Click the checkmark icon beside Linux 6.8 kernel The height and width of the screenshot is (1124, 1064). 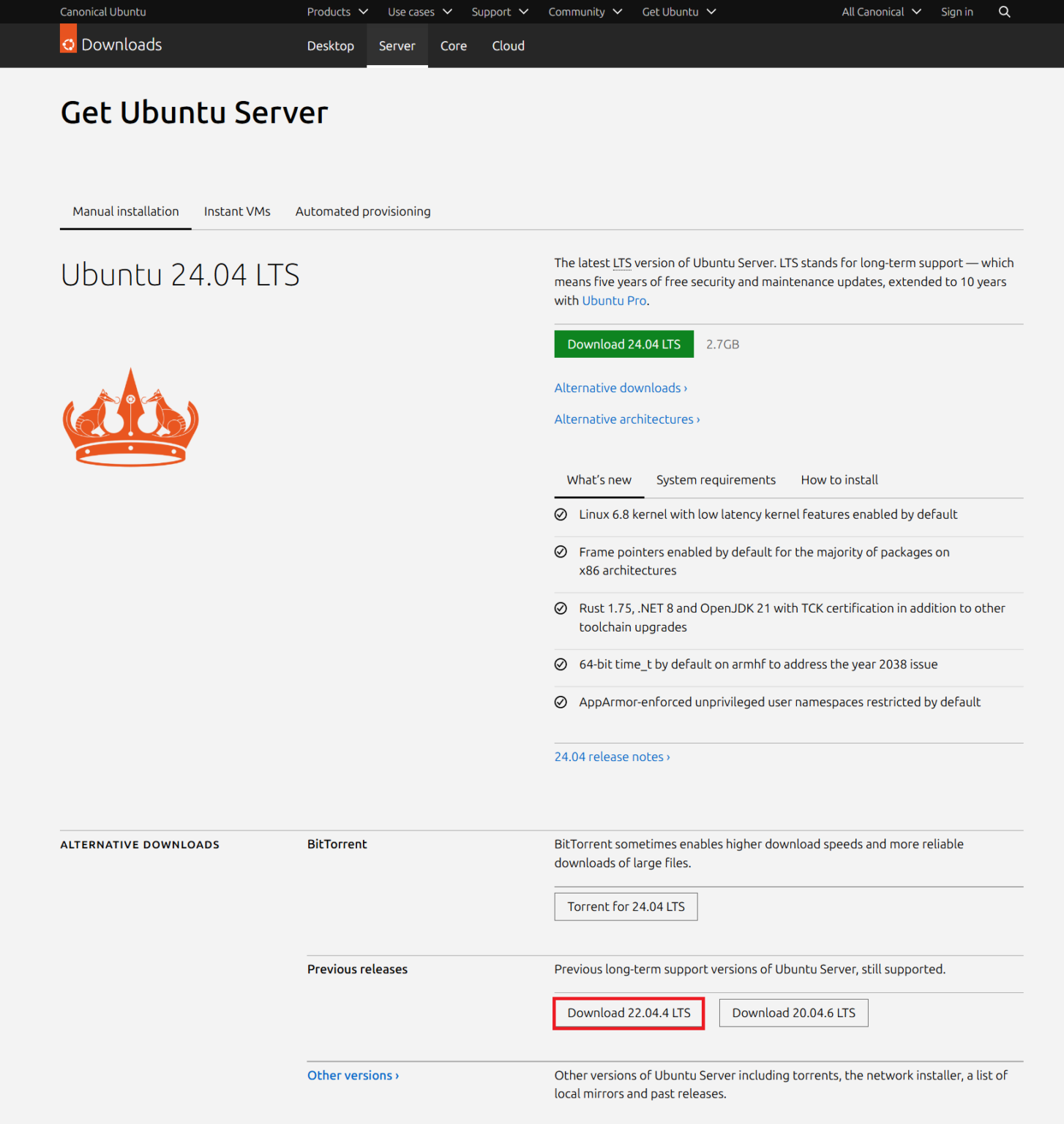[x=561, y=514]
